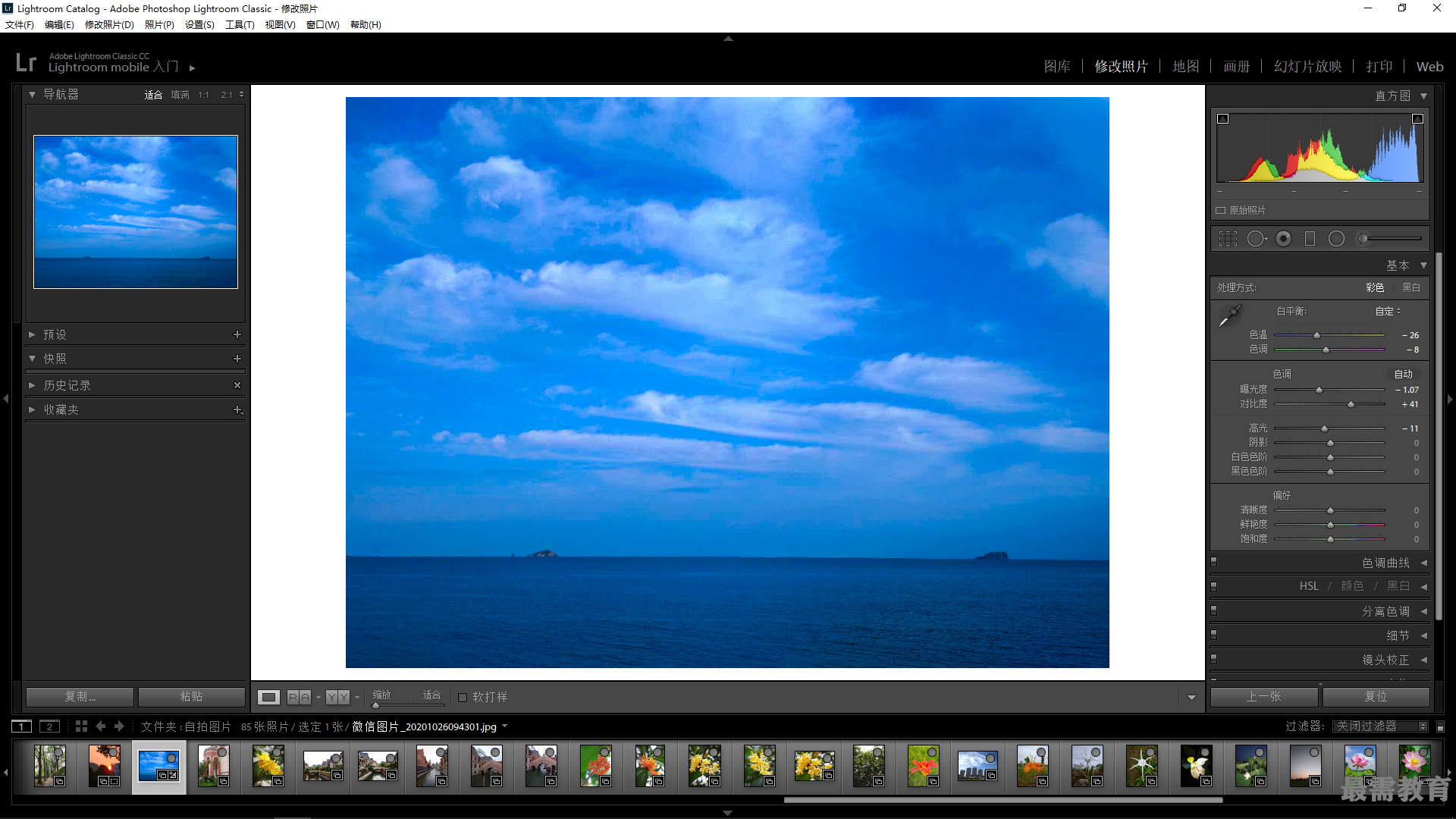Click the 曝光度 exposure slider handle

[1319, 390]
